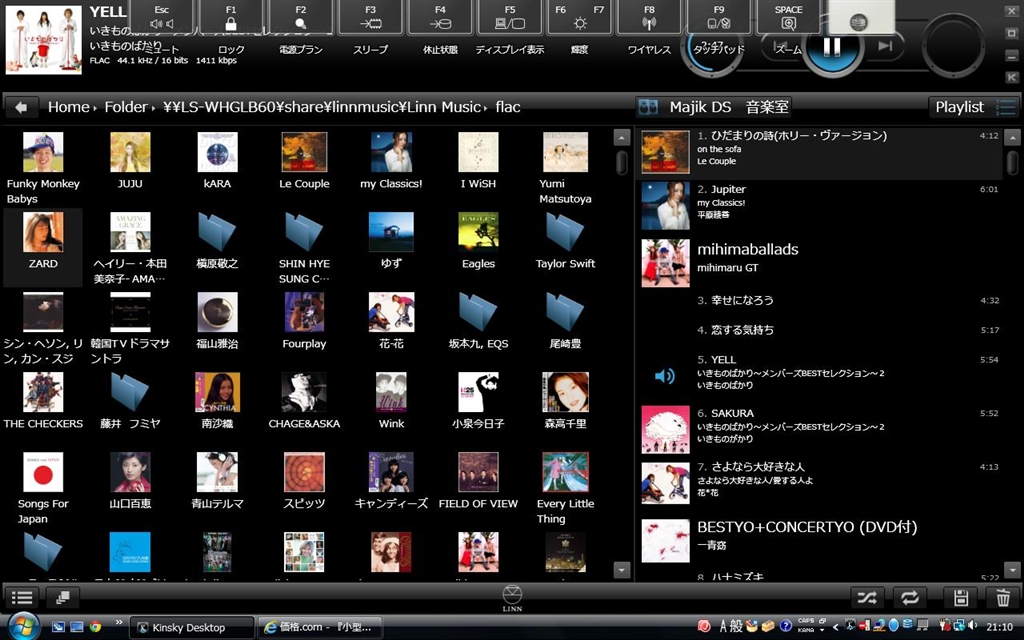Open the Eagles album folder
Image resolution: width=1024 pixels, height=640 pixels.
click(478, 241)
